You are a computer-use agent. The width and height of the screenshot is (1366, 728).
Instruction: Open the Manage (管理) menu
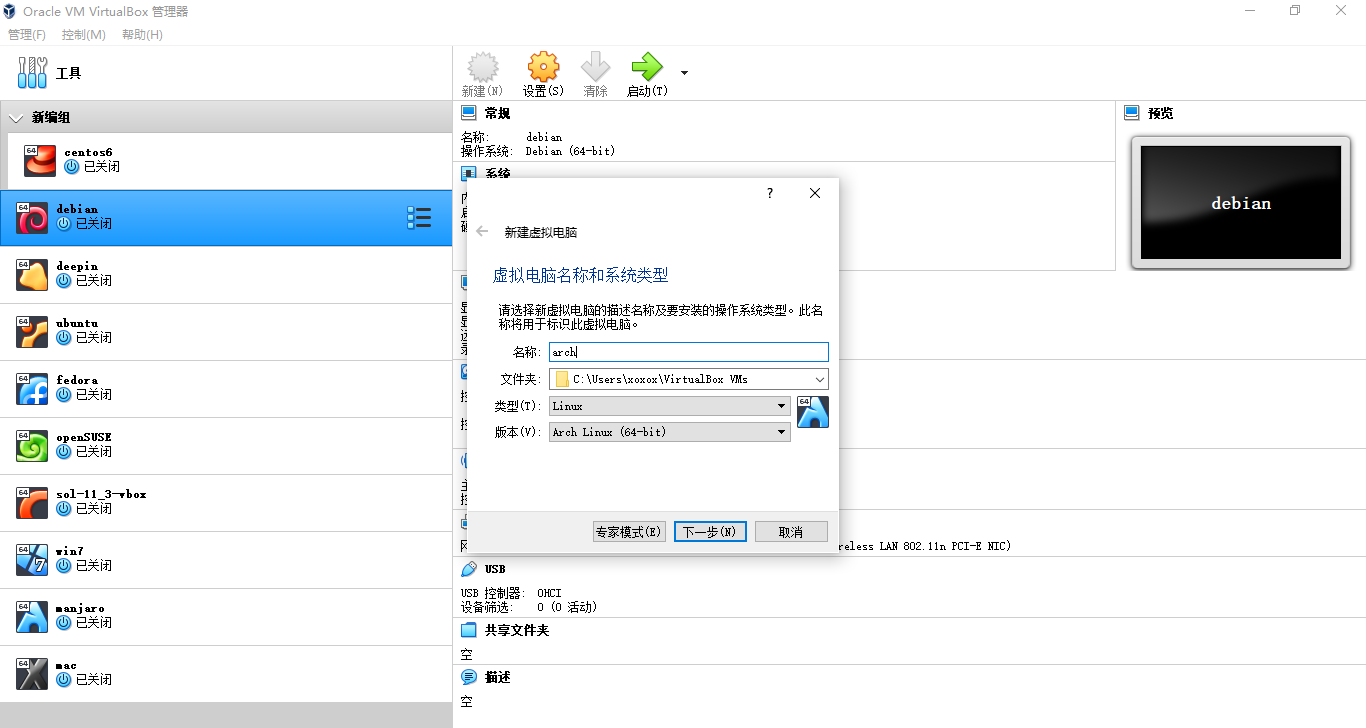coord(27,35)
